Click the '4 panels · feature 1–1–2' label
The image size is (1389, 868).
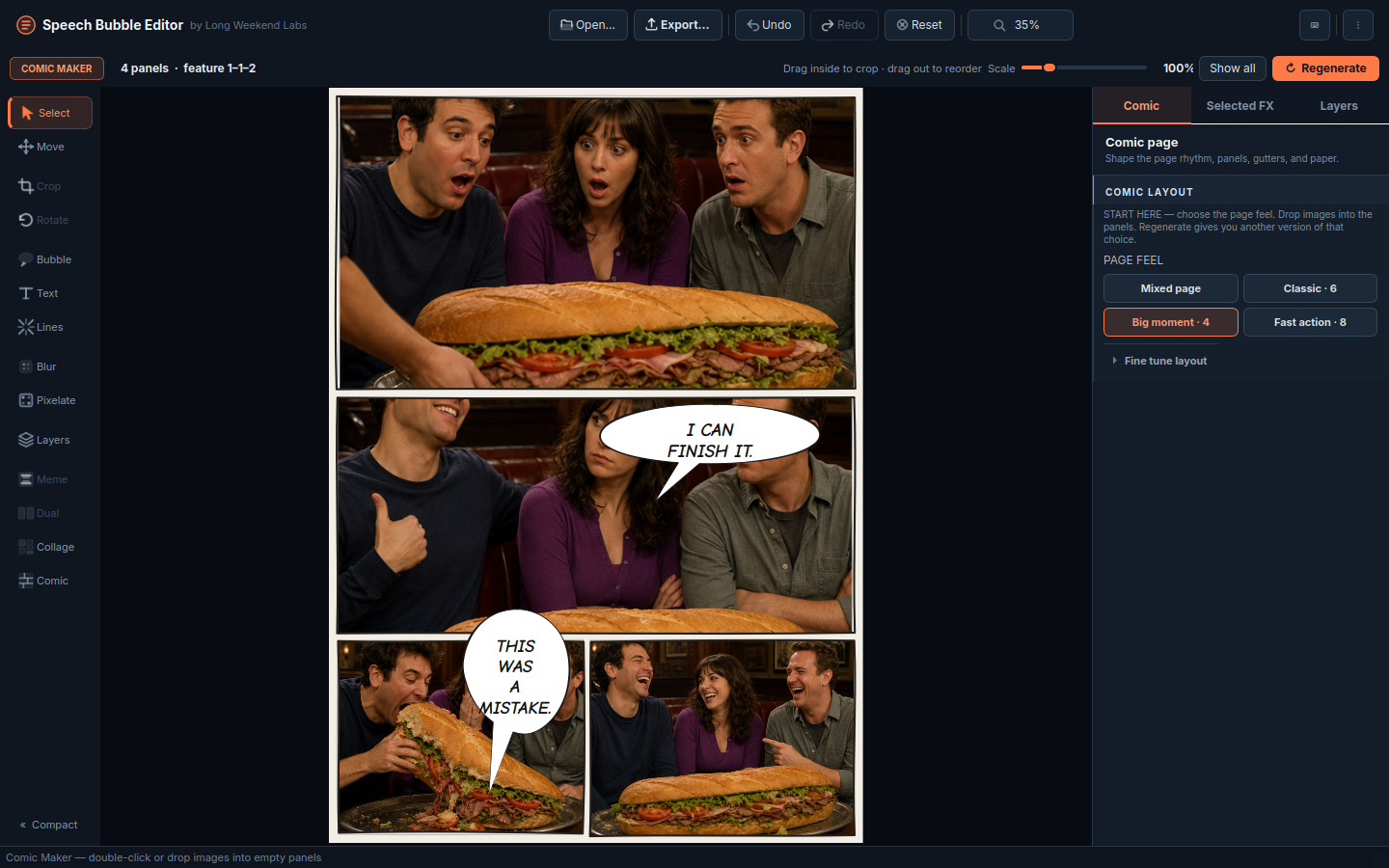188,68
